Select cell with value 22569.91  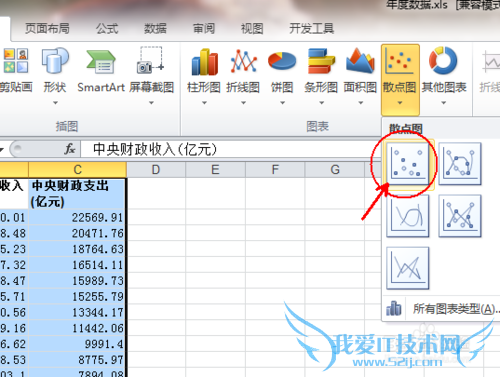click(77, 217)
